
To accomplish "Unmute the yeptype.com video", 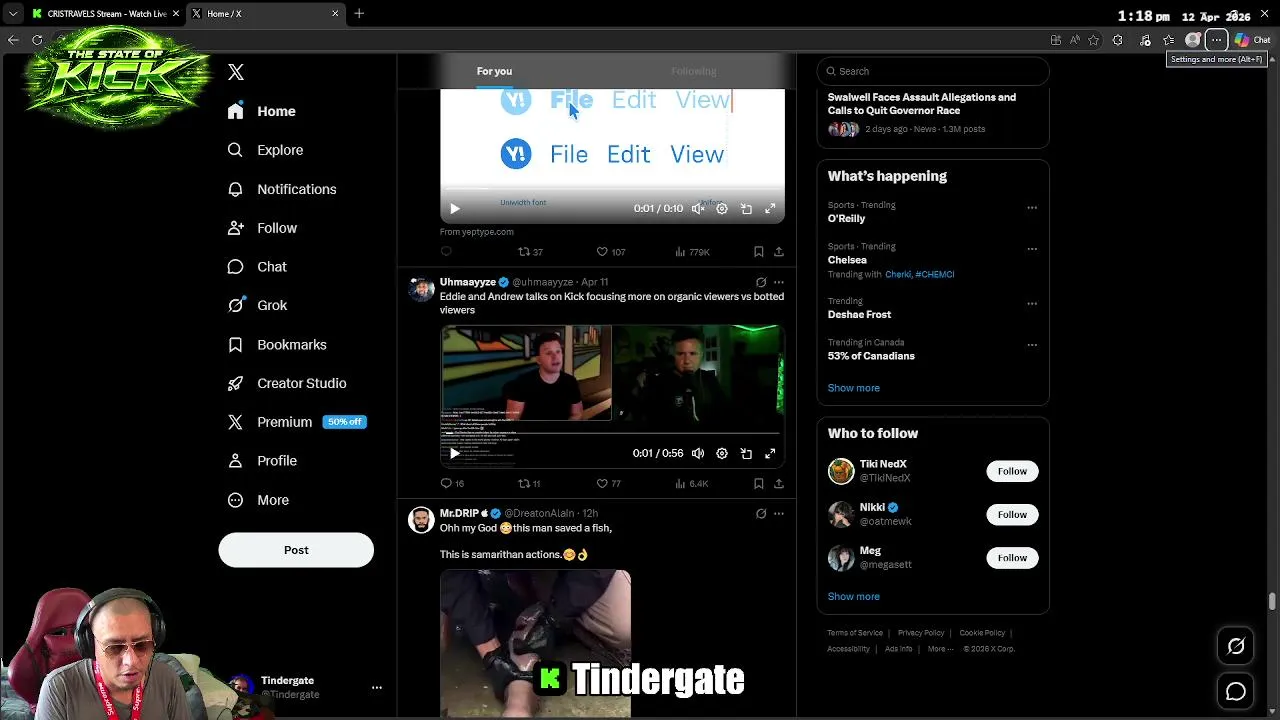I will [698, 209].
